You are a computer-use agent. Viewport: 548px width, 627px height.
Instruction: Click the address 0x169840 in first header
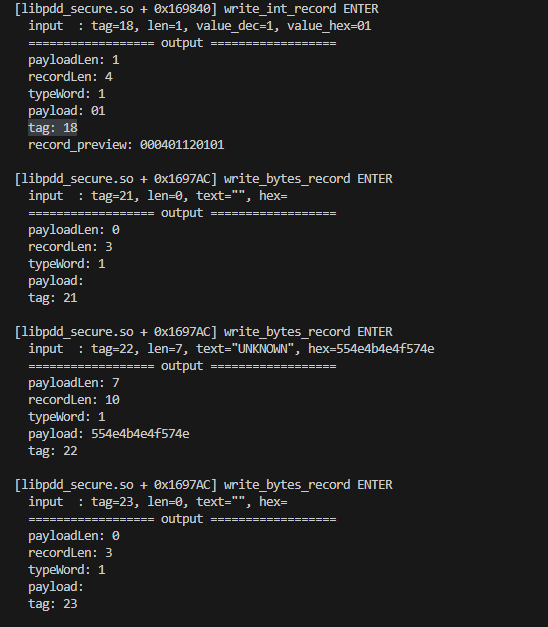click(182, 9)
